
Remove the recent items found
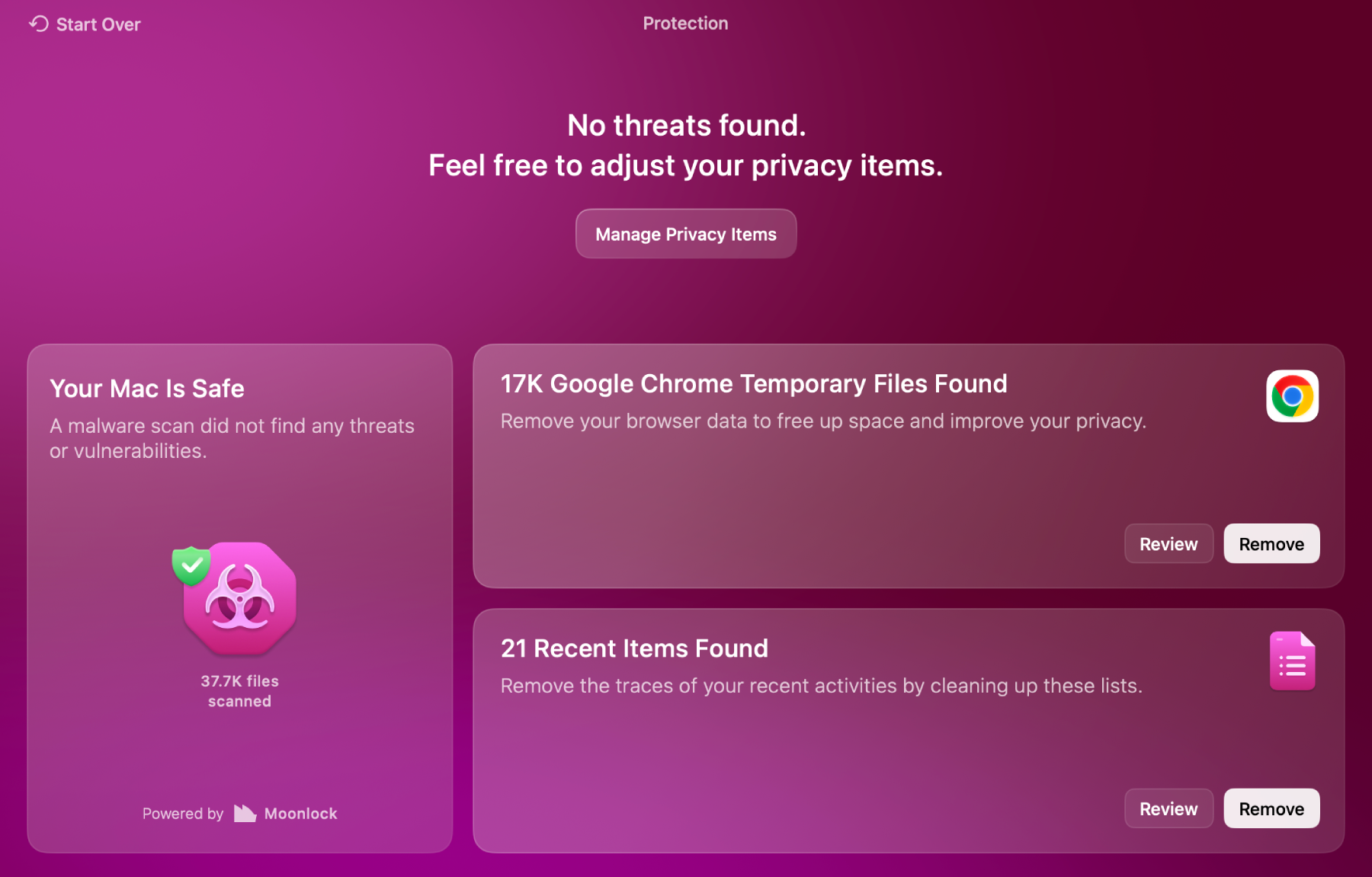[1271, 808]
